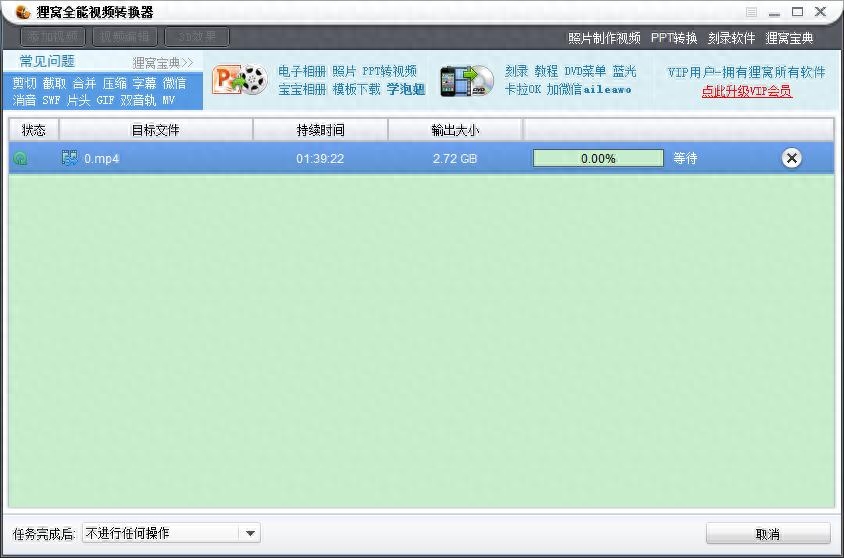Open the title bar menu icon
Screen dimensions: 844x558
(x=751, y=12)
